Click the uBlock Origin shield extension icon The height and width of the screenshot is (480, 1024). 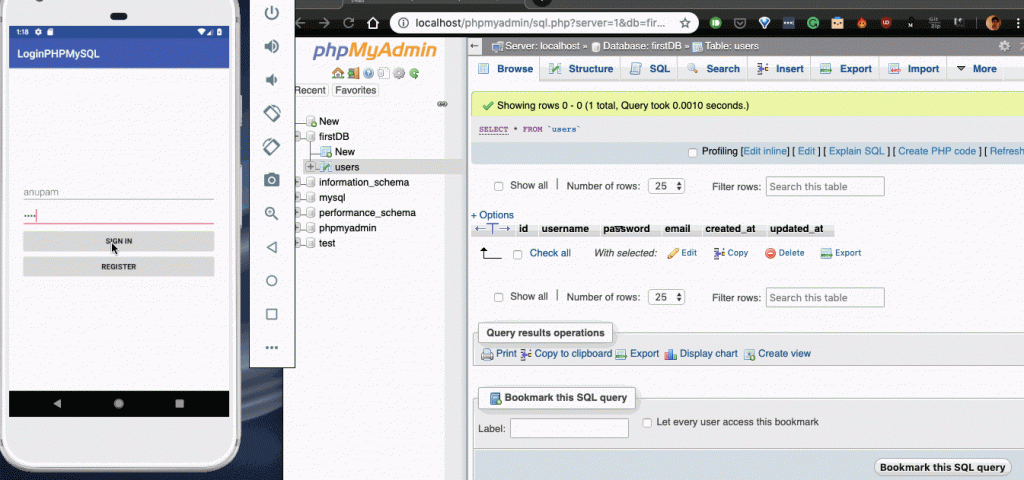coord(886,23)
